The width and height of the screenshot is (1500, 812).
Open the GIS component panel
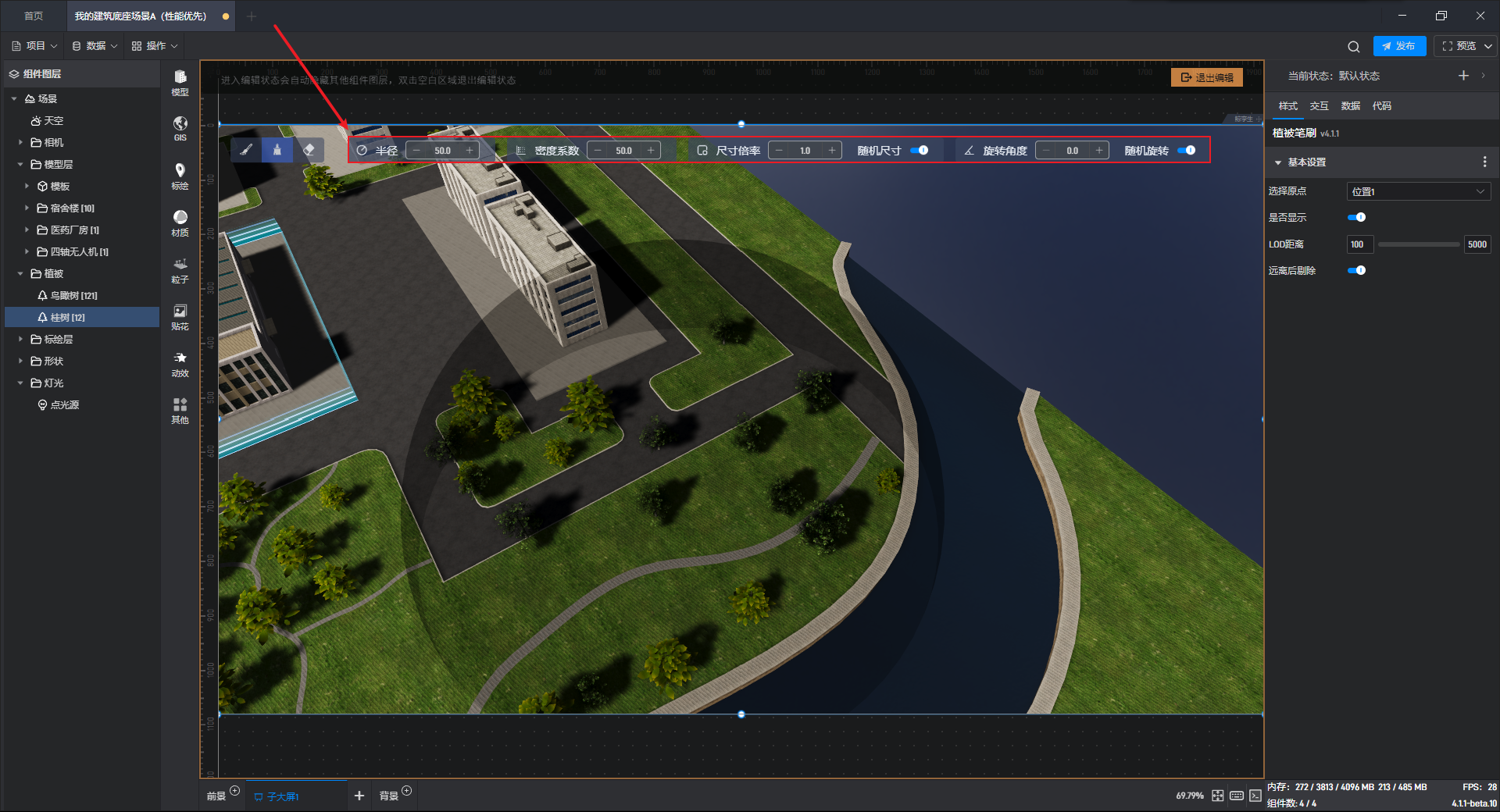(x=180, y=128)
